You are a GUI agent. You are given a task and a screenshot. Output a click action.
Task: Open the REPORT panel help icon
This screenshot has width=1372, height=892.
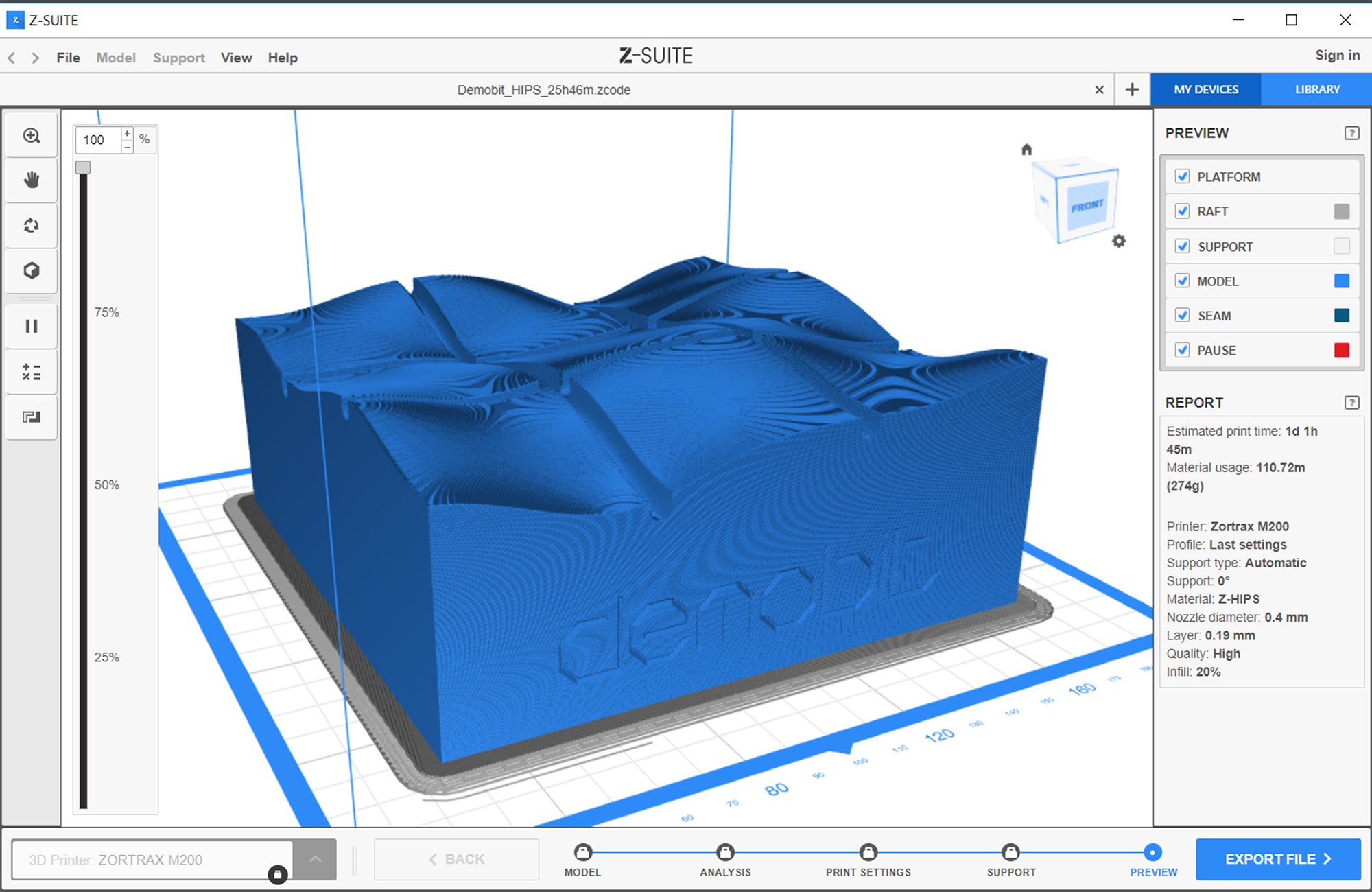1351,403
